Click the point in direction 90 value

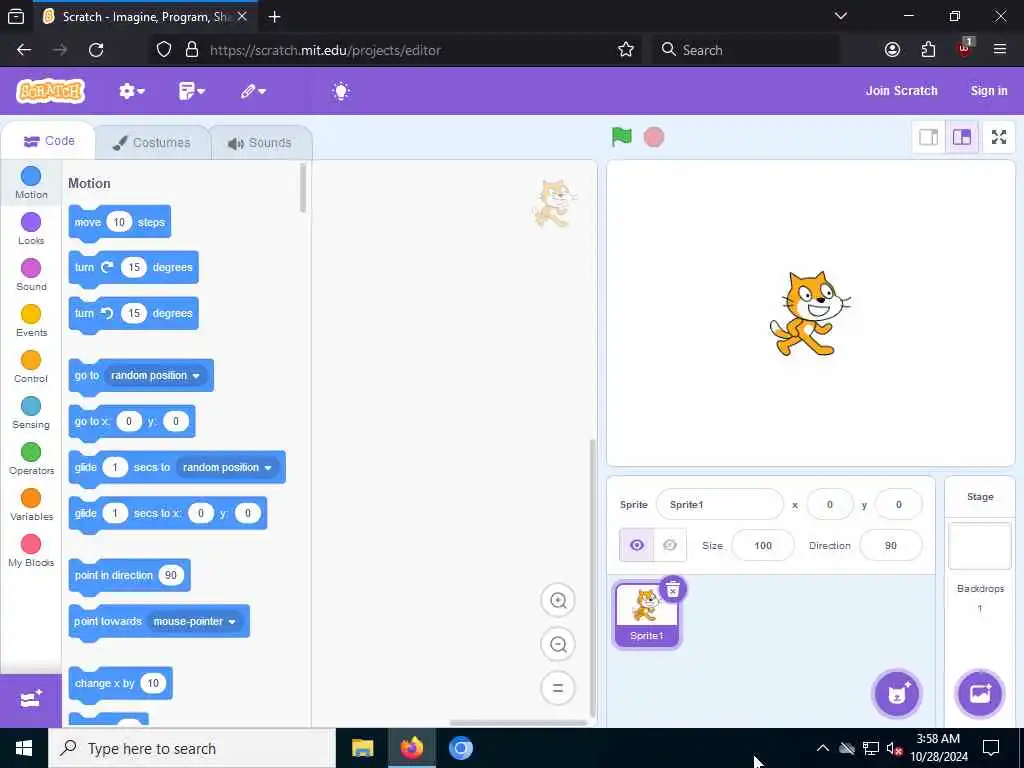click(x=170, y=575)
